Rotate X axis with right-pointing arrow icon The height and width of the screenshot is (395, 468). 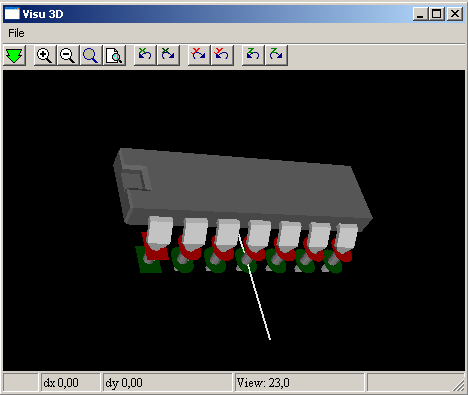(x=168, y=55)
